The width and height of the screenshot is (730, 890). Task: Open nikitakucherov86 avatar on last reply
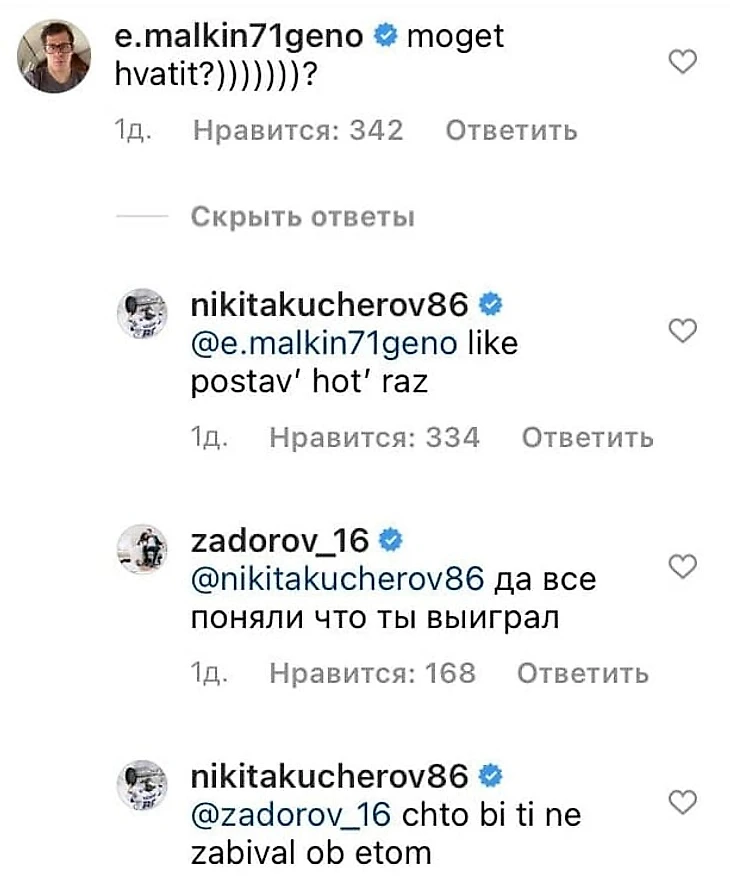coord(142,785)
